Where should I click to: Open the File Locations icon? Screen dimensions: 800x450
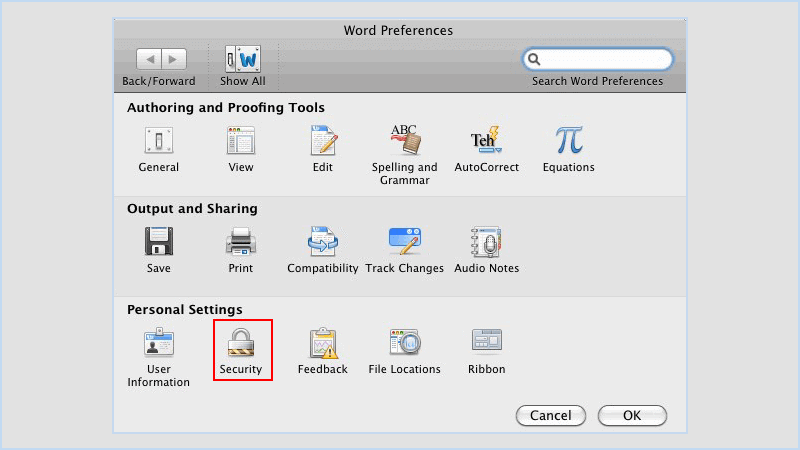click(x=405, y=341)
